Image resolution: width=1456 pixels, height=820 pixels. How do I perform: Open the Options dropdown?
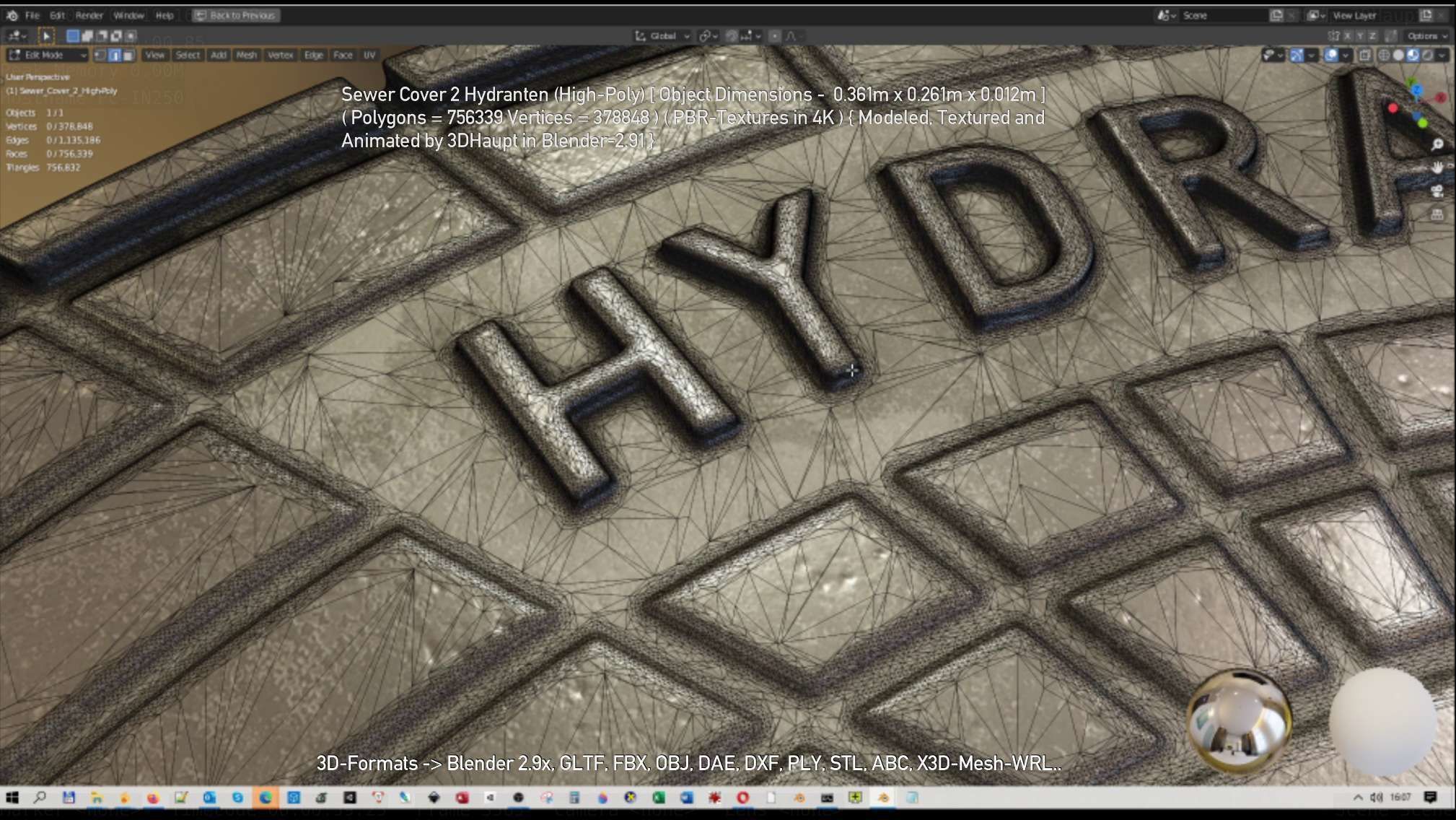click(x=1427, y=35)
